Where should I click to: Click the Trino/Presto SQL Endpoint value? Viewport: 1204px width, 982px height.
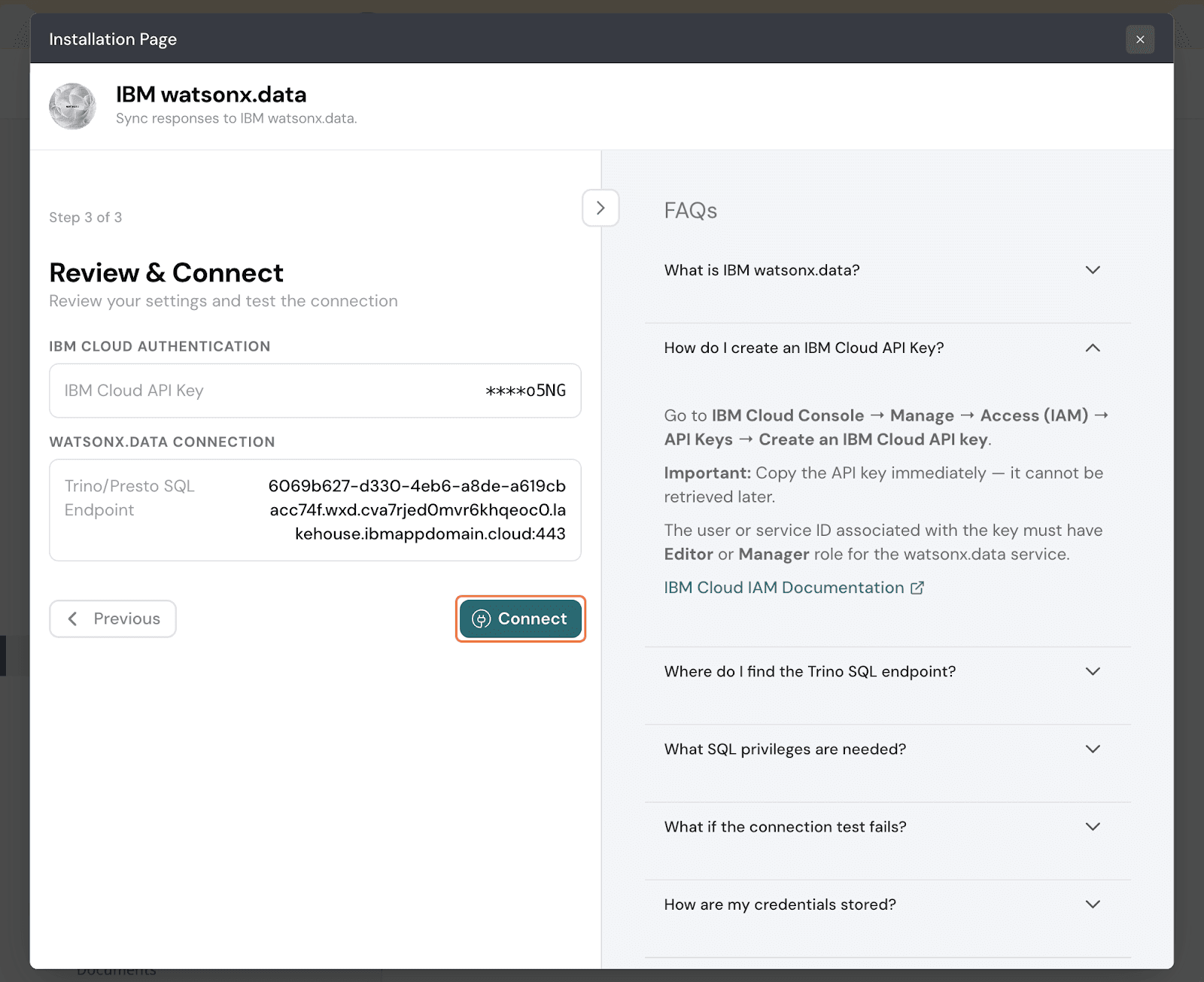pyautogui.click(x=417, y=510)
